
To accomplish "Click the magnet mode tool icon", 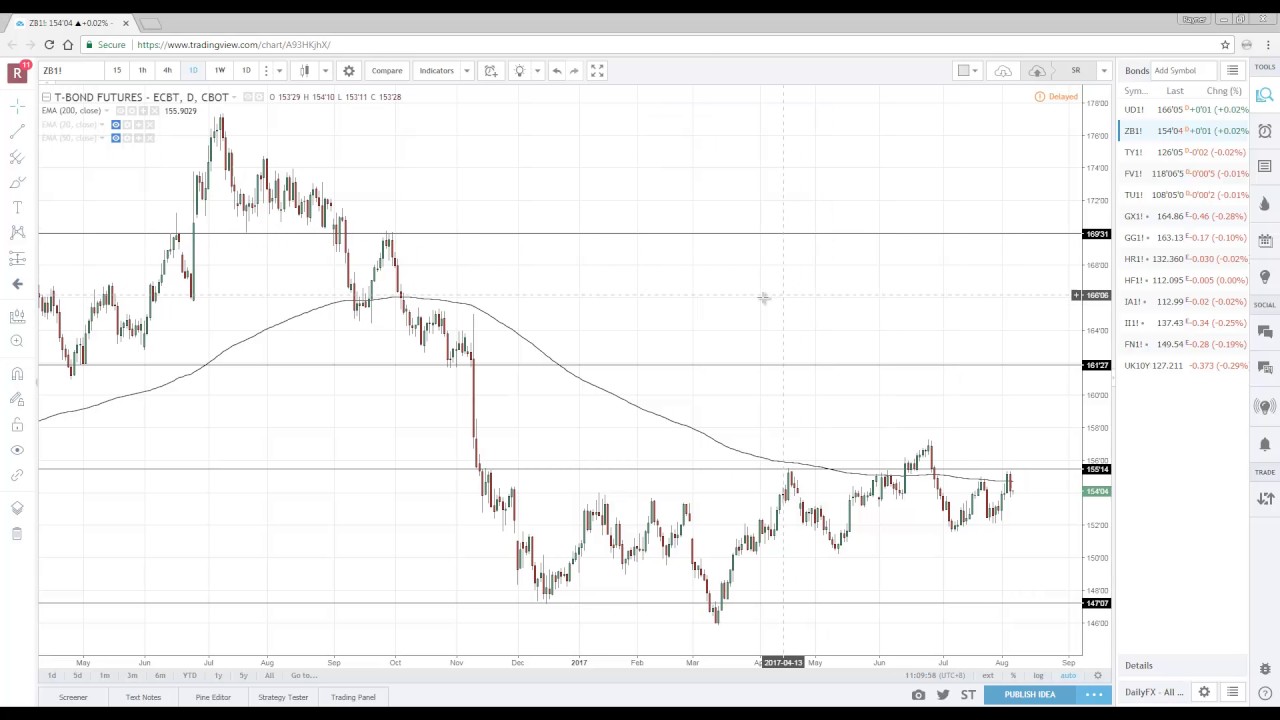I will [17, 374].
